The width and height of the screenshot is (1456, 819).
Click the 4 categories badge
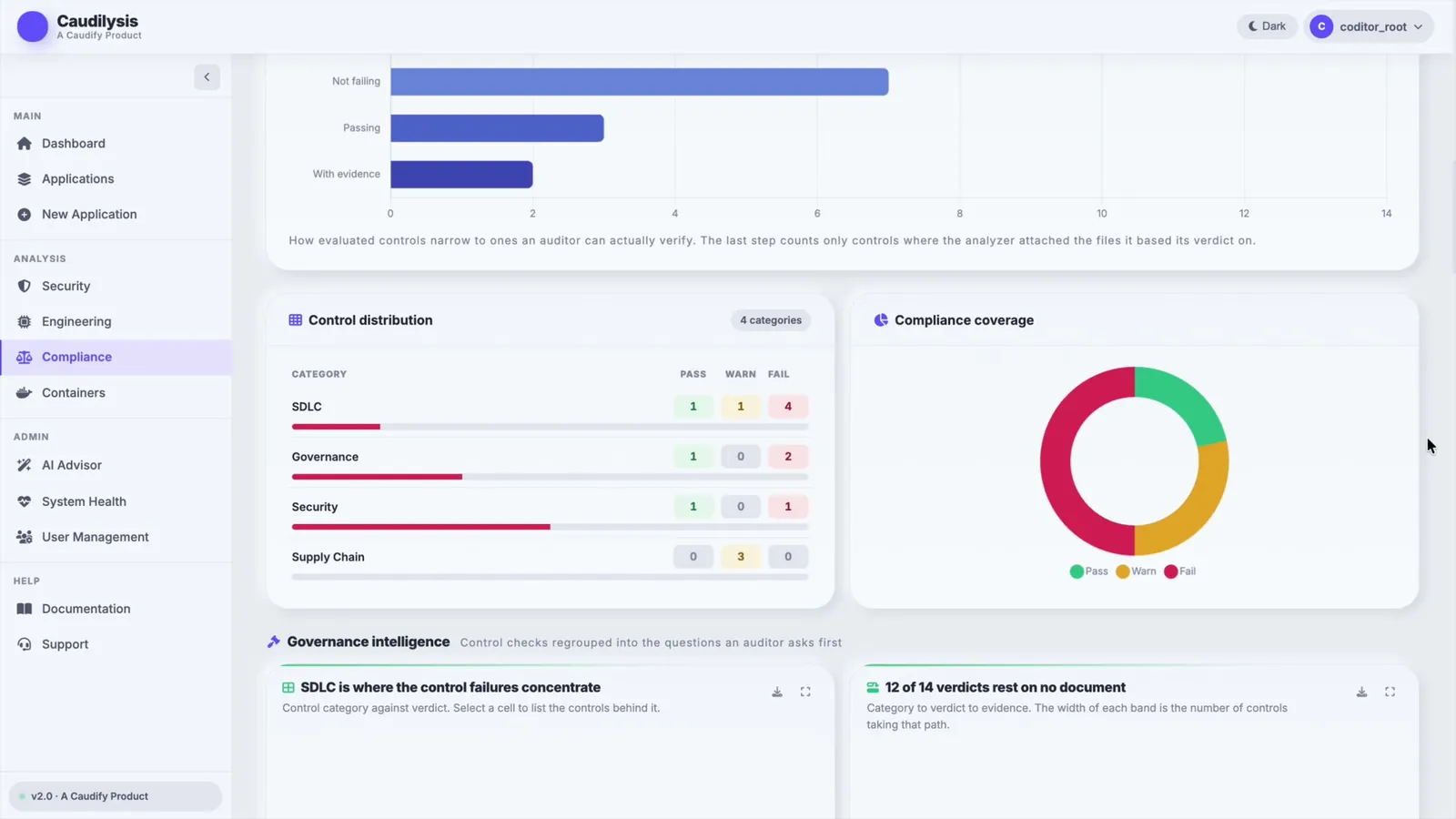pyautogui.click(x=771, y=320)
